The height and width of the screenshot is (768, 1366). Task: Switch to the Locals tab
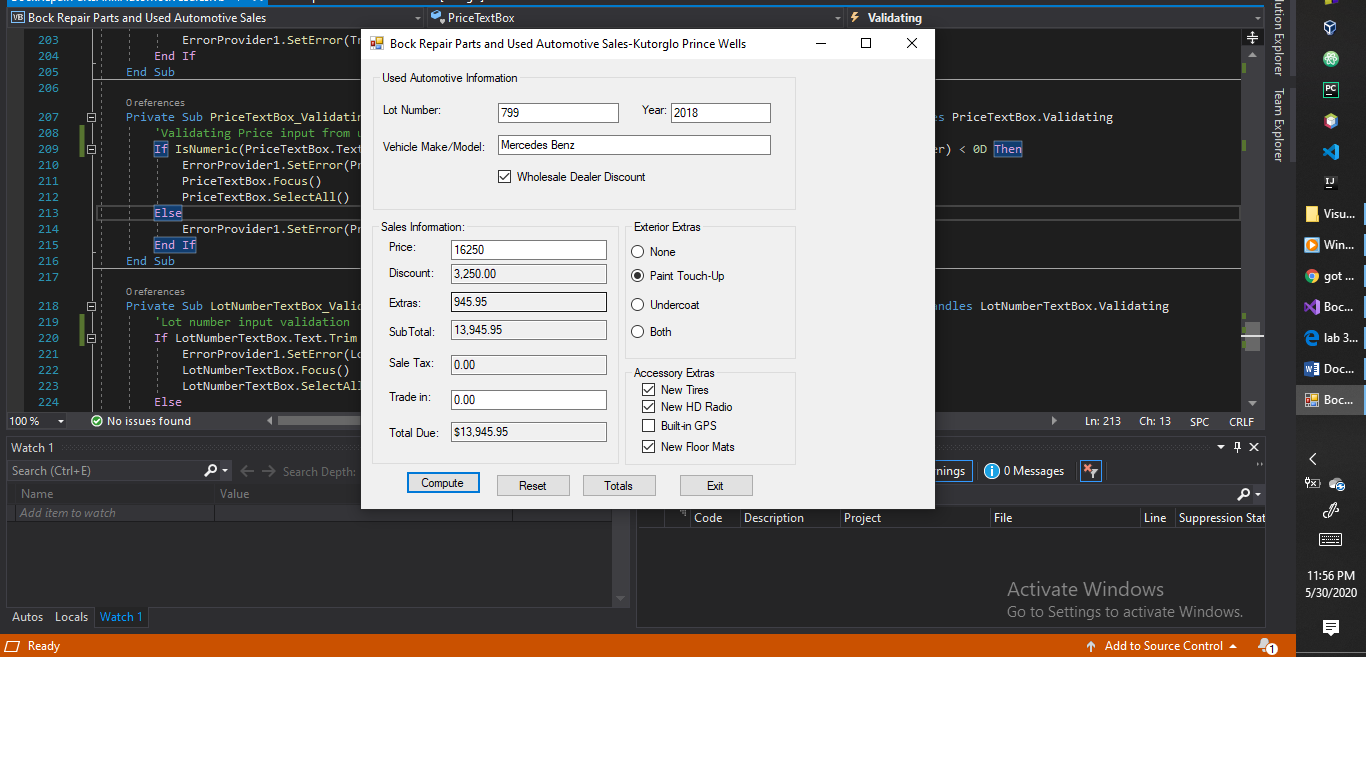(71, 617)
